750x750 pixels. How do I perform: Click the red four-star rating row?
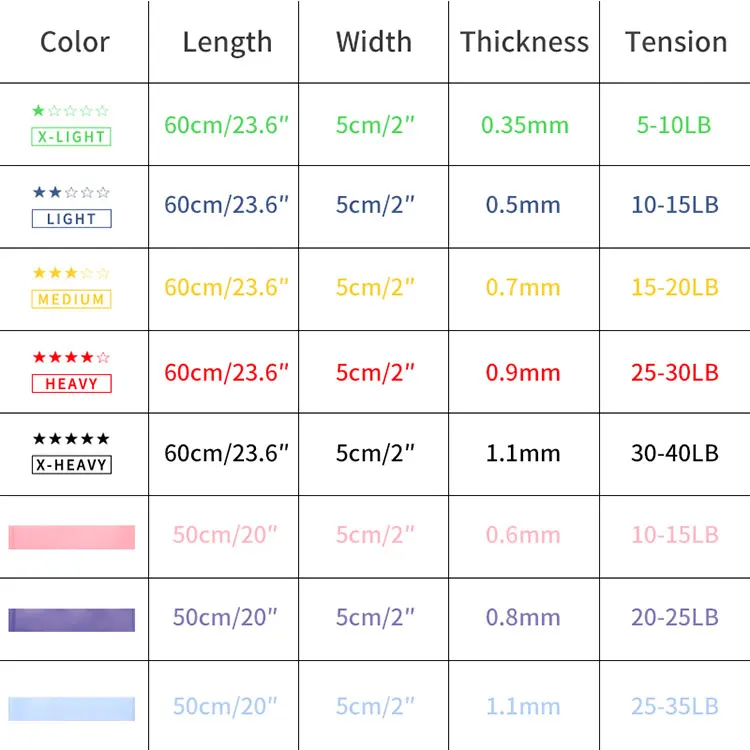[71, 357]
